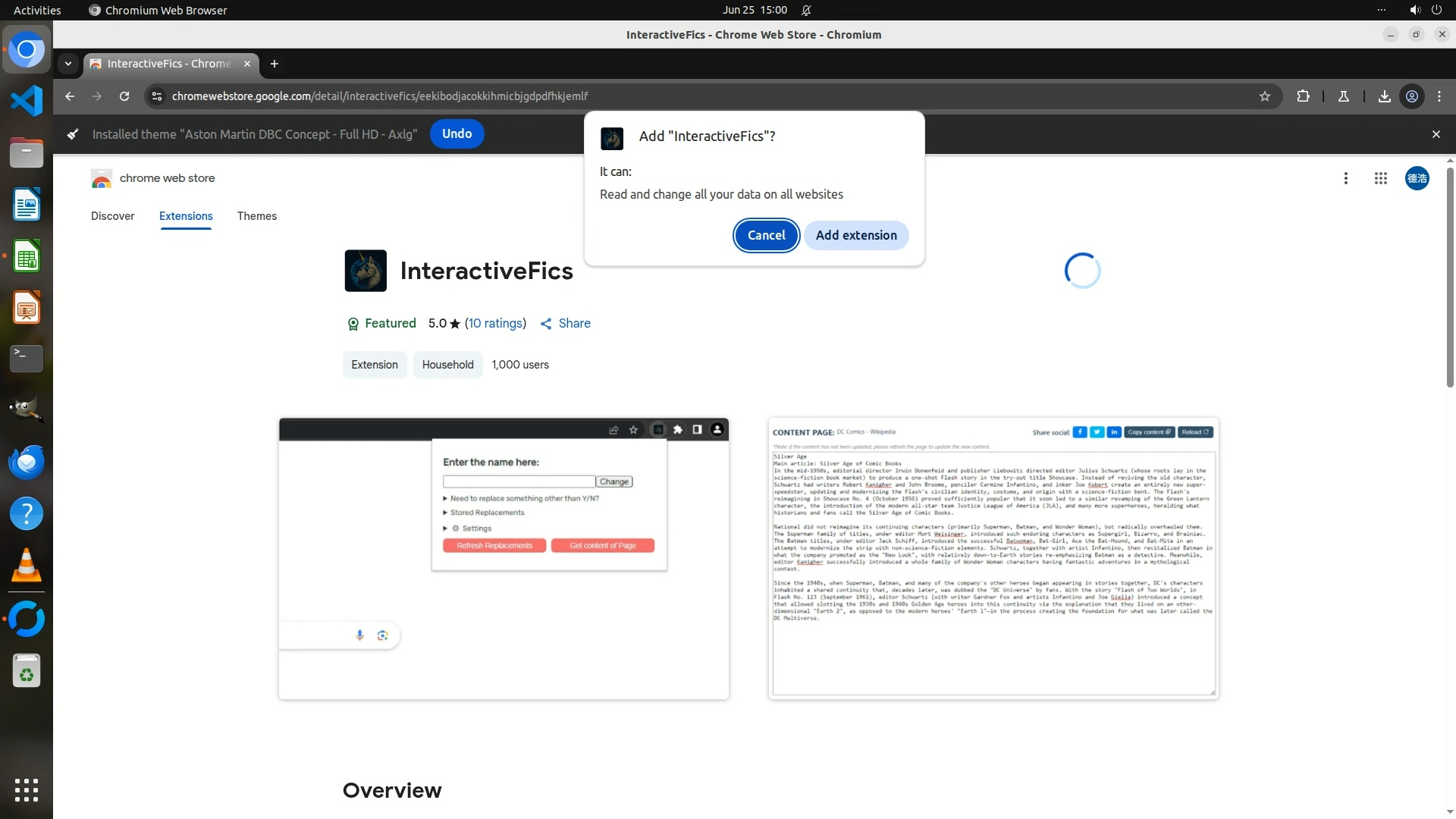Image resolution: width=1456 pixels, height=819 pixels.
Task: View site information icon in the address bar
Action: pos(157,96)
